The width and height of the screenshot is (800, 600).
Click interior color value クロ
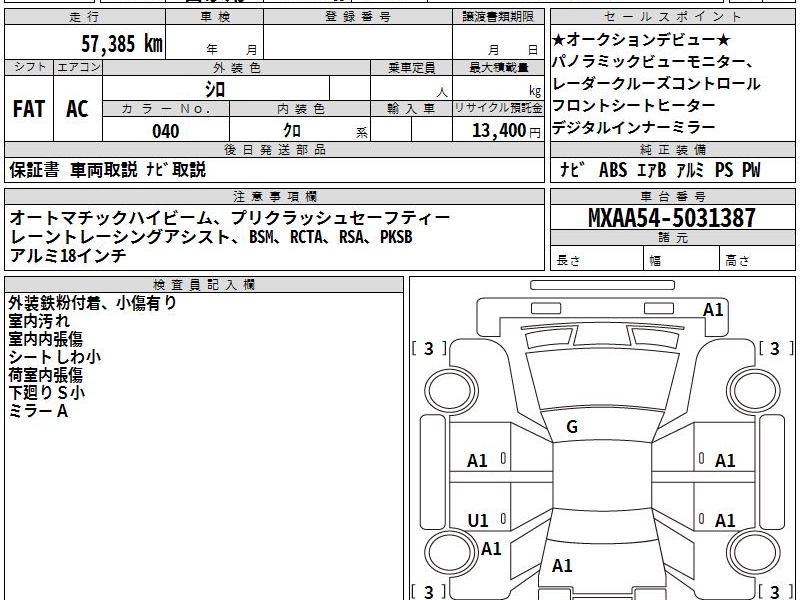(x=292, y=131)
